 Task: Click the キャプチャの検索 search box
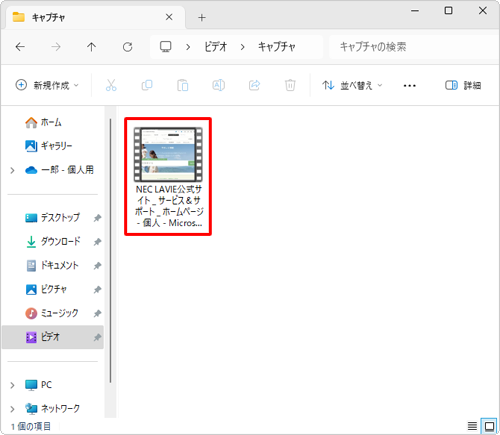click(x=413, y=47)
